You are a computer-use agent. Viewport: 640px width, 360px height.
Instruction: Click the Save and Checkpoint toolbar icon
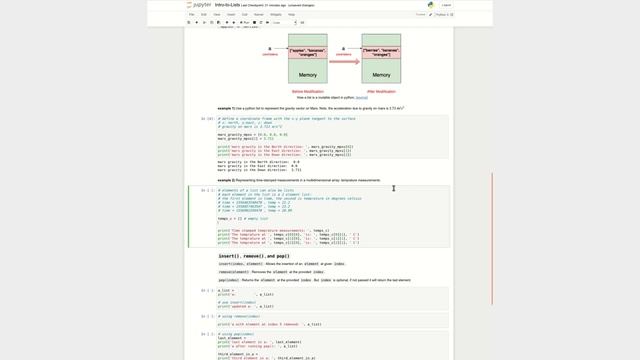pos(189,22)
